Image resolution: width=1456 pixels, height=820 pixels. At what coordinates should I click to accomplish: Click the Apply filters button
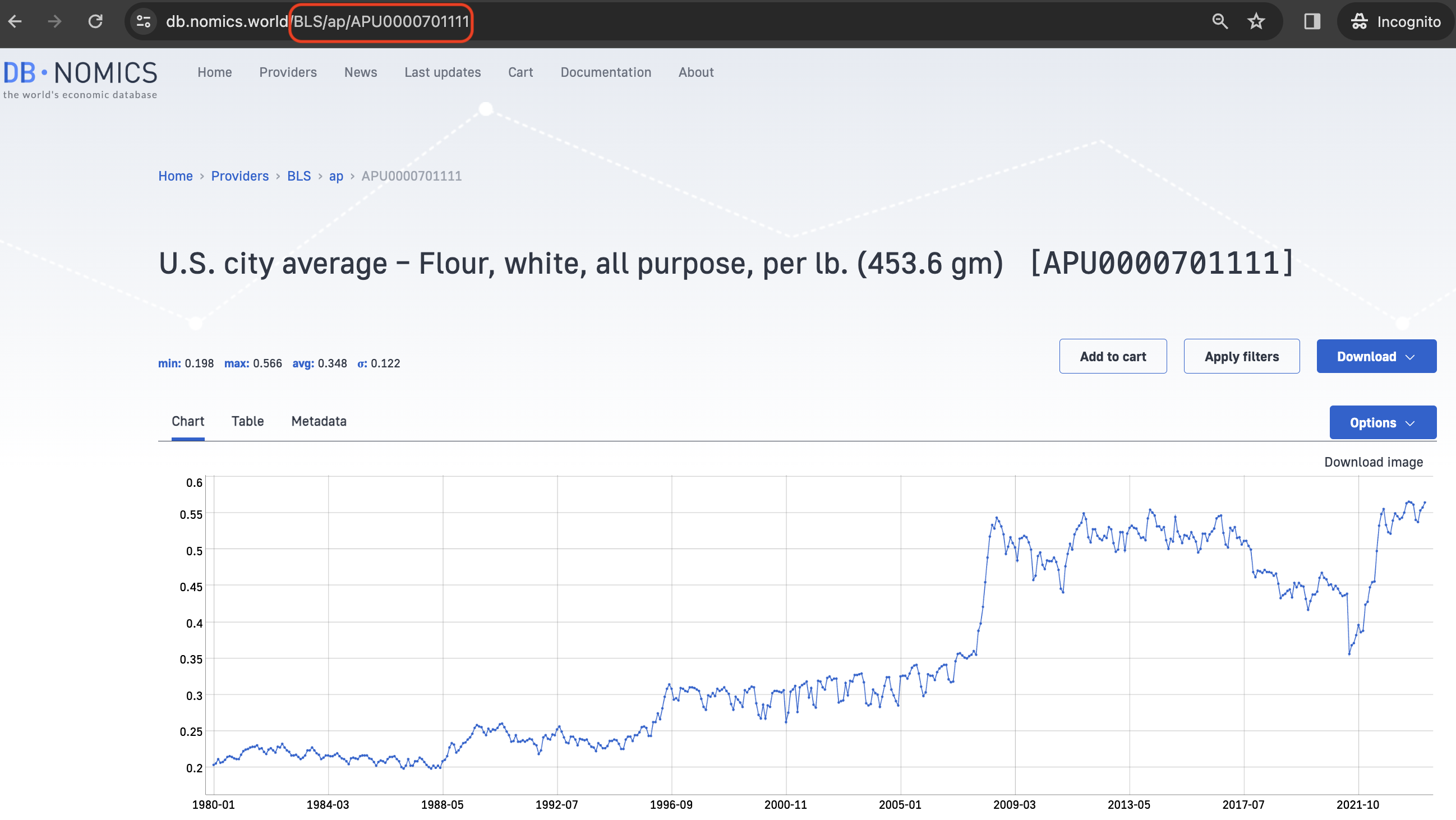1242,357
